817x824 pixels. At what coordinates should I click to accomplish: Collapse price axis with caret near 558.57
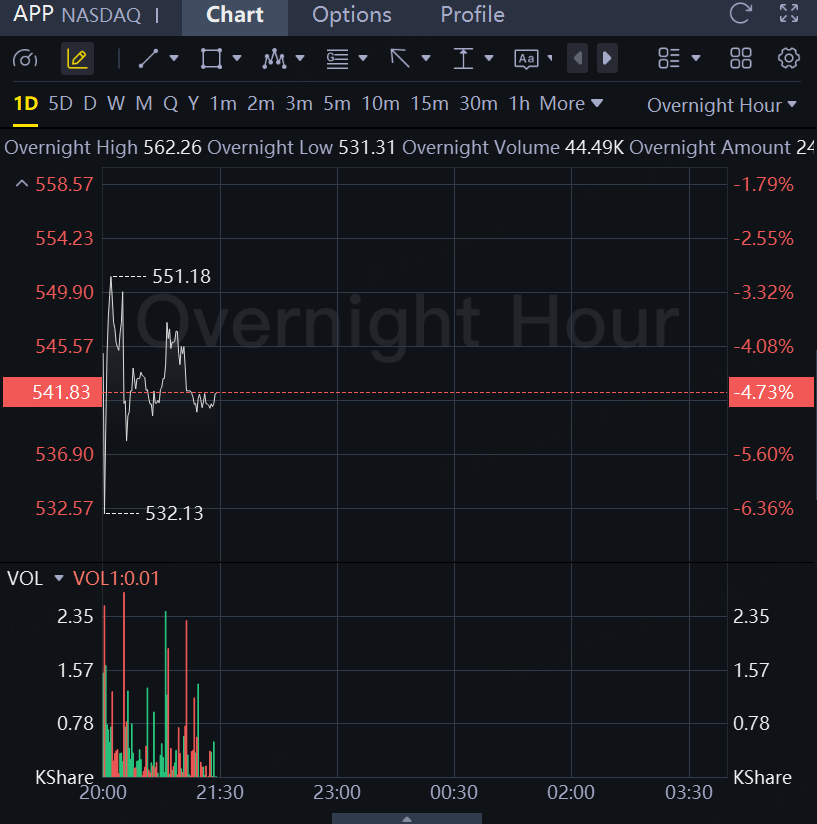click(22, 184)
